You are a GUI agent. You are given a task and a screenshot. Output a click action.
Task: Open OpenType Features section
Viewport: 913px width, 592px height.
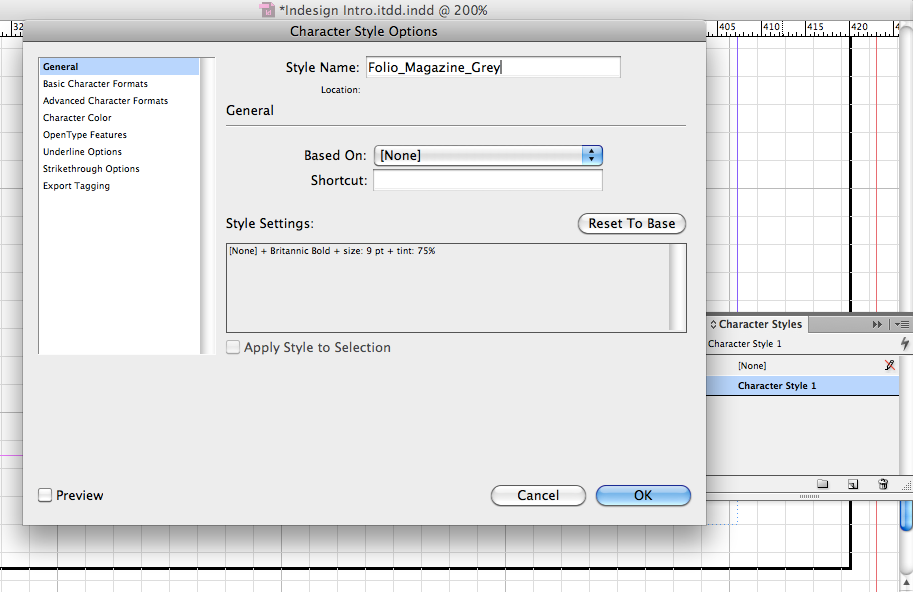coord(84,134)
